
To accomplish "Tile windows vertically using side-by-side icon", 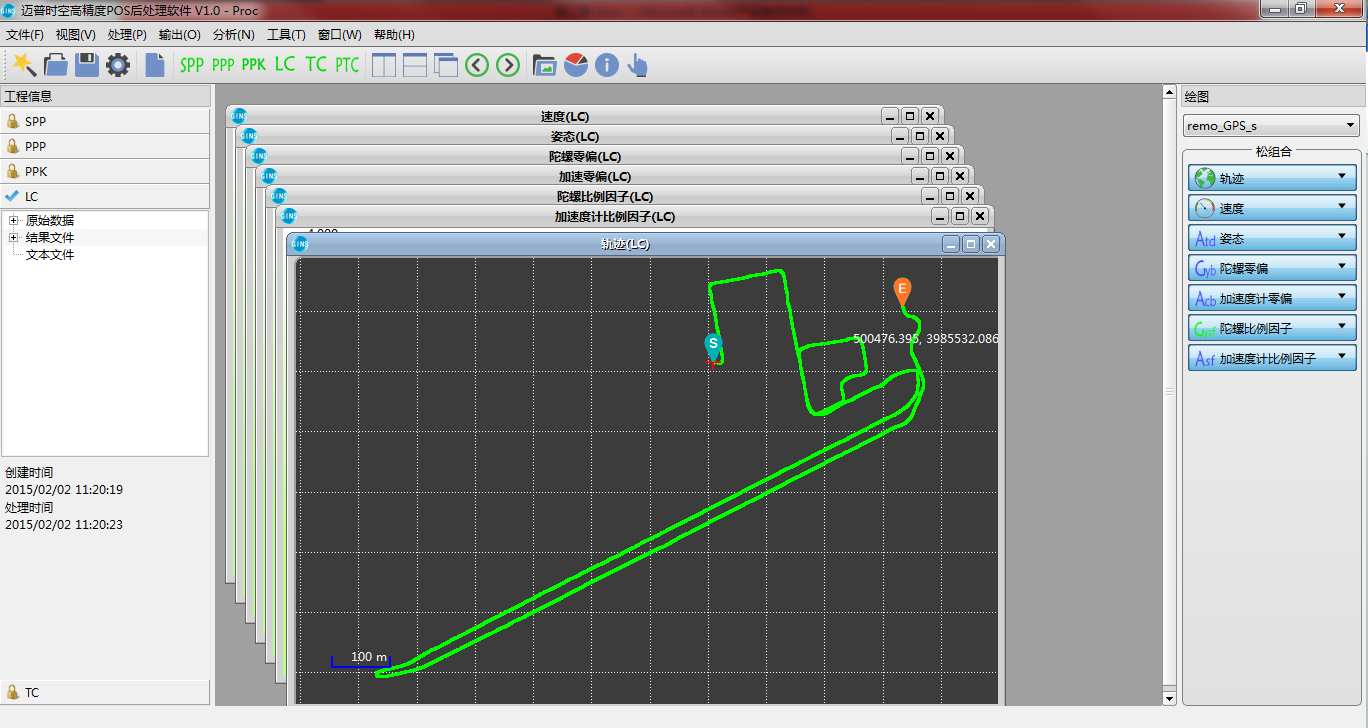I will pyautogui.click(x=384, y=65).
